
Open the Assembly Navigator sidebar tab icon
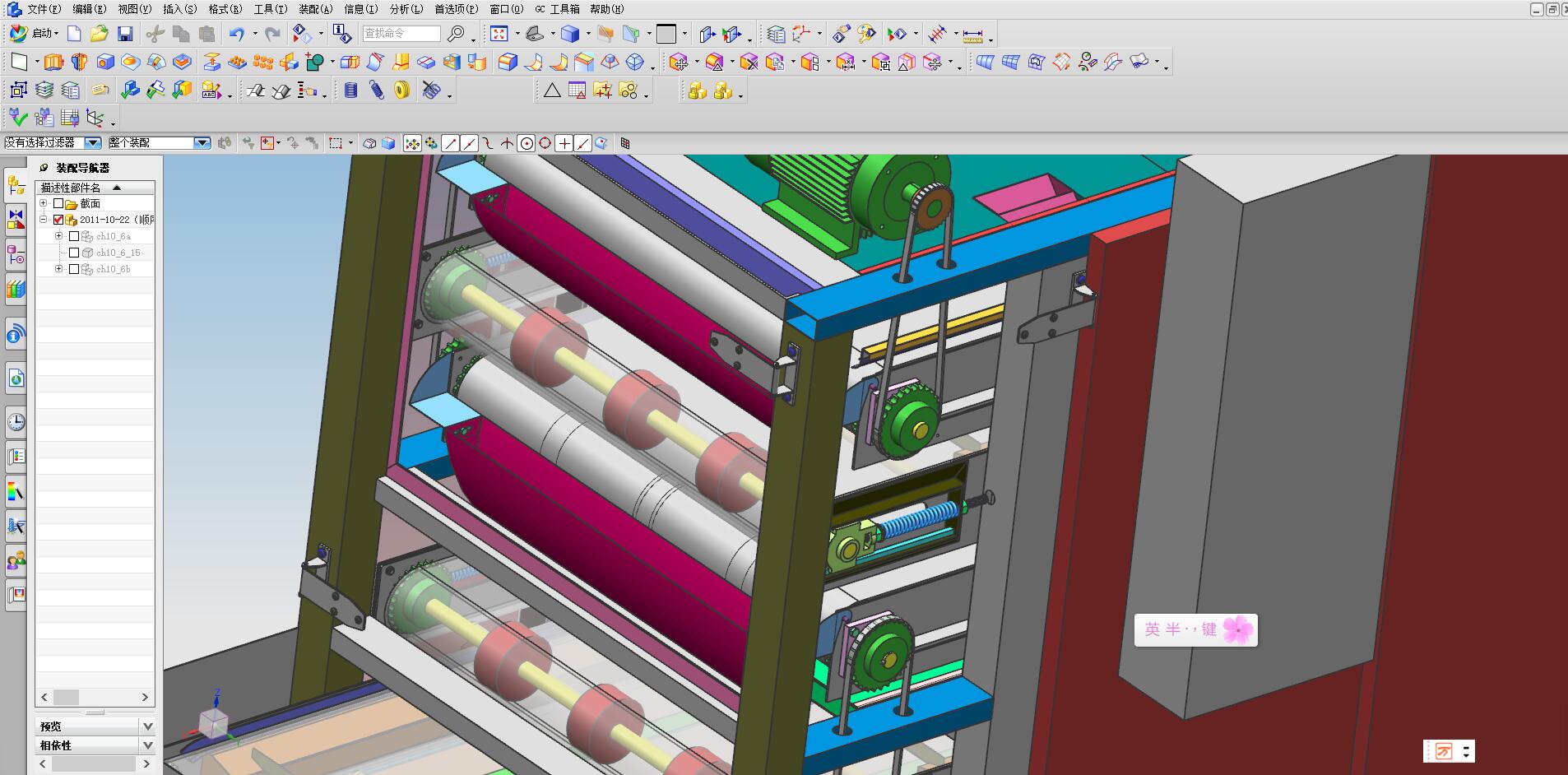pyautogui.click(x=16, y=185)
